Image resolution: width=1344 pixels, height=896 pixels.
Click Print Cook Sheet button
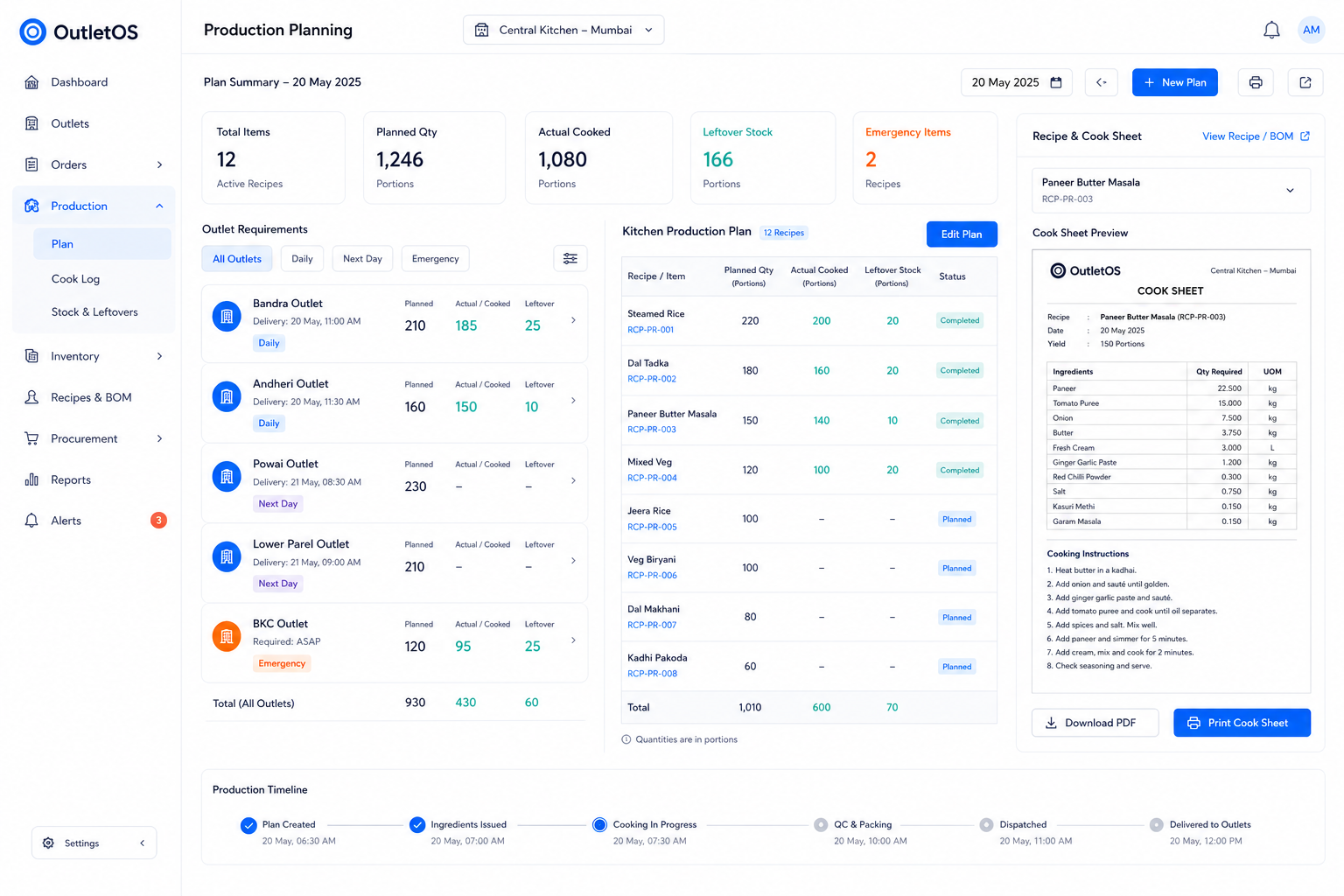click(1242, 723)
